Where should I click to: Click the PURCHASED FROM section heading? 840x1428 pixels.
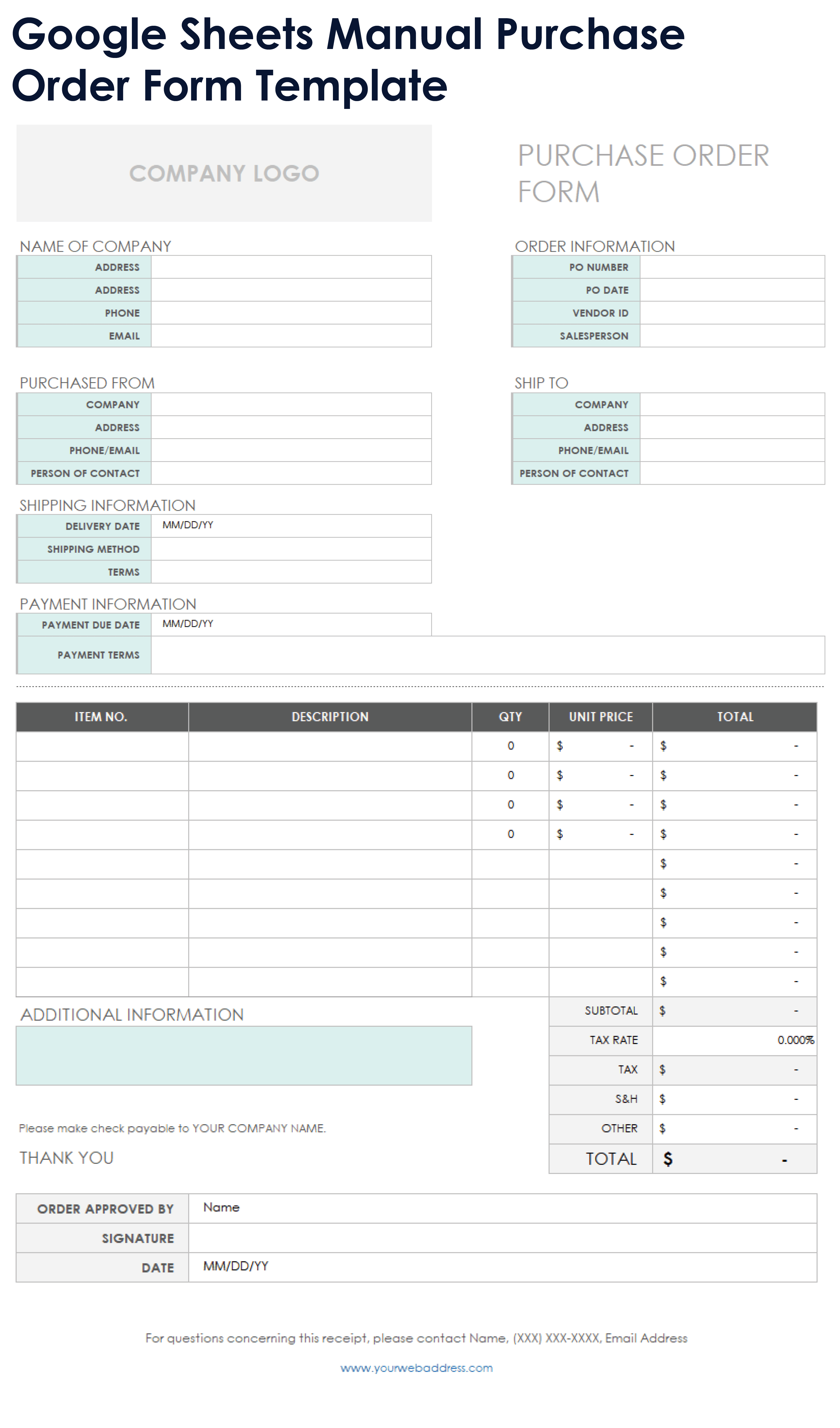click(x=87, y=383)
